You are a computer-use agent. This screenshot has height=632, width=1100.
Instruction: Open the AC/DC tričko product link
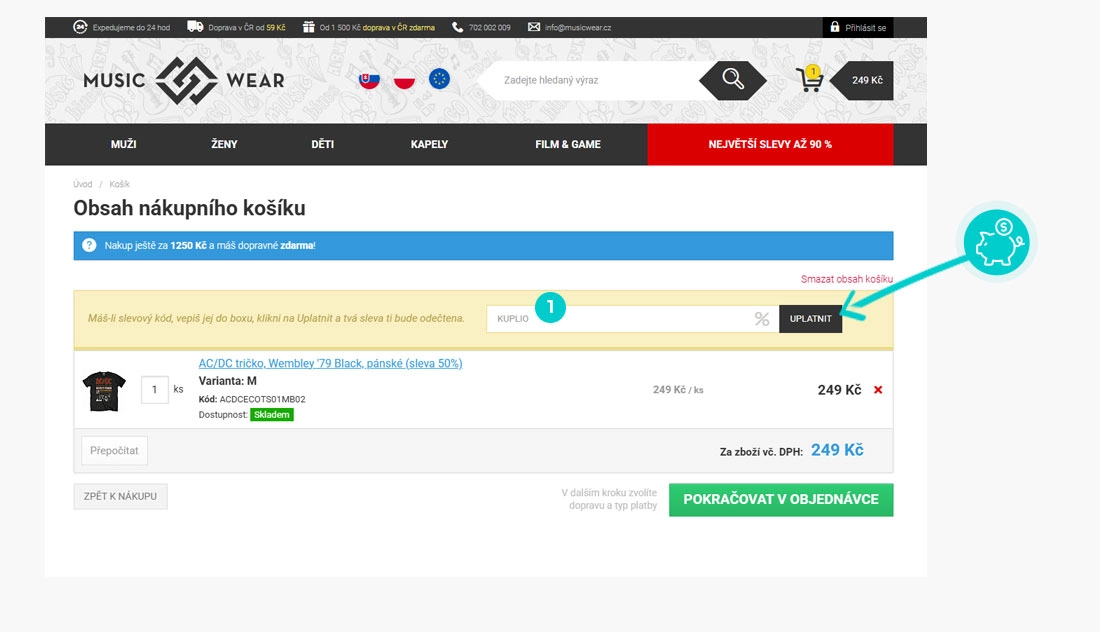coord(330,363)
